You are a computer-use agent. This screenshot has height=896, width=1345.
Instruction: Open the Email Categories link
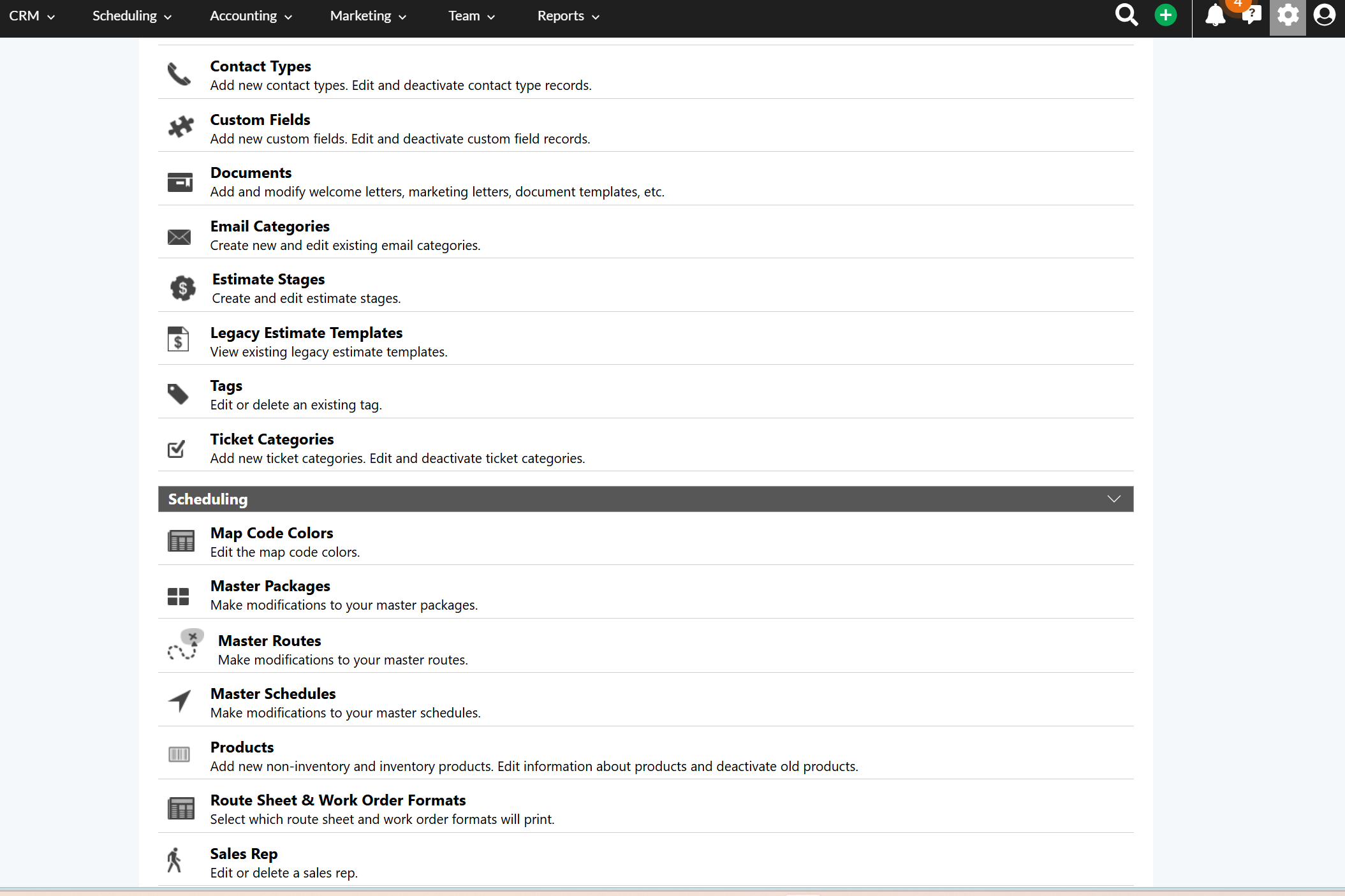[270, 226]
